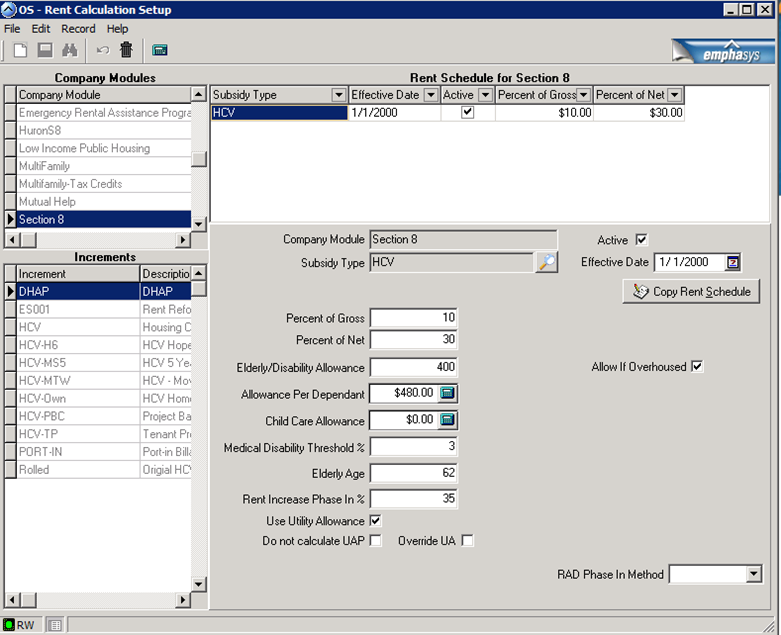Click the binoculars Find icon

70,49
